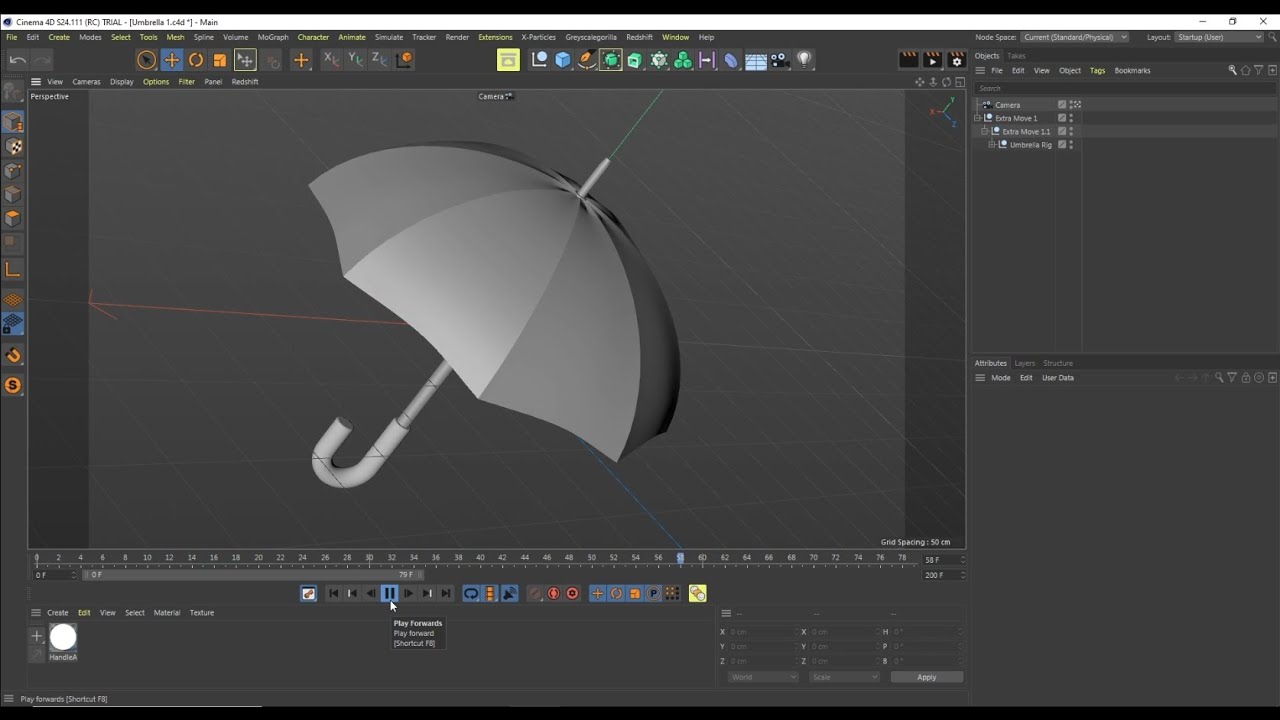Image resolution: width=1280 pixels, height=720 pixels.
Task: Click the create new material plus icon
Action: (x=37, y=636)
